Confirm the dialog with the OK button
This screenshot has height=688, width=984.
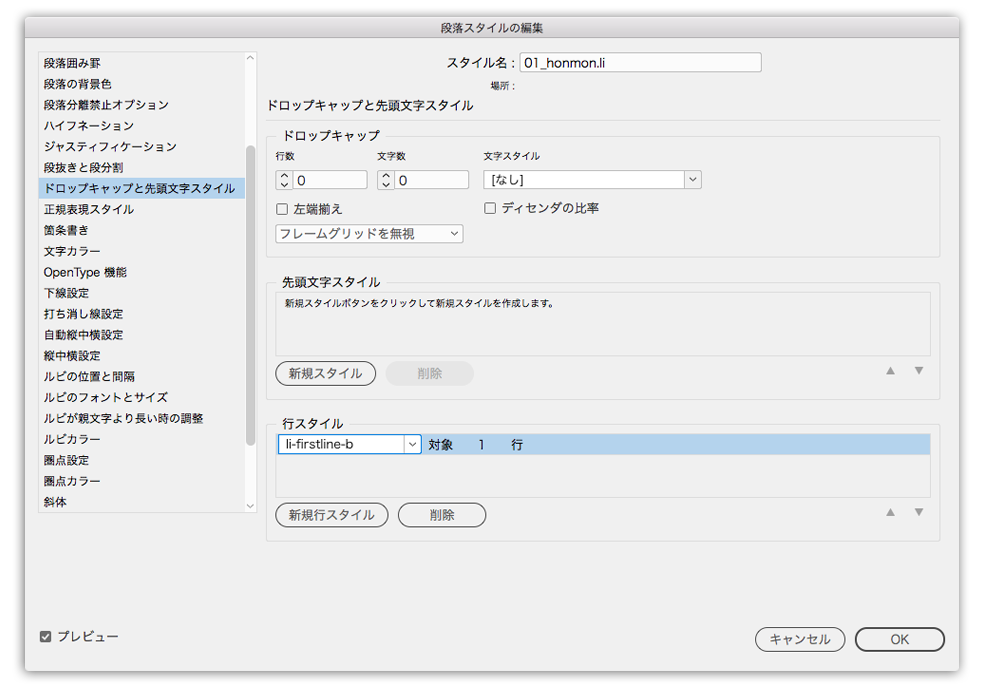coord(898,639)
